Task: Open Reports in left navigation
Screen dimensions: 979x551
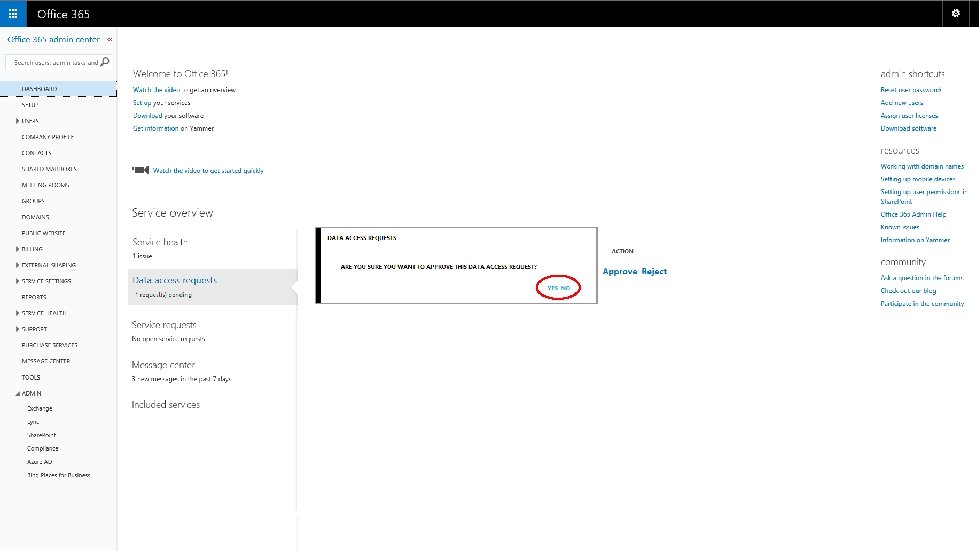Action: (x=34, y=297)
